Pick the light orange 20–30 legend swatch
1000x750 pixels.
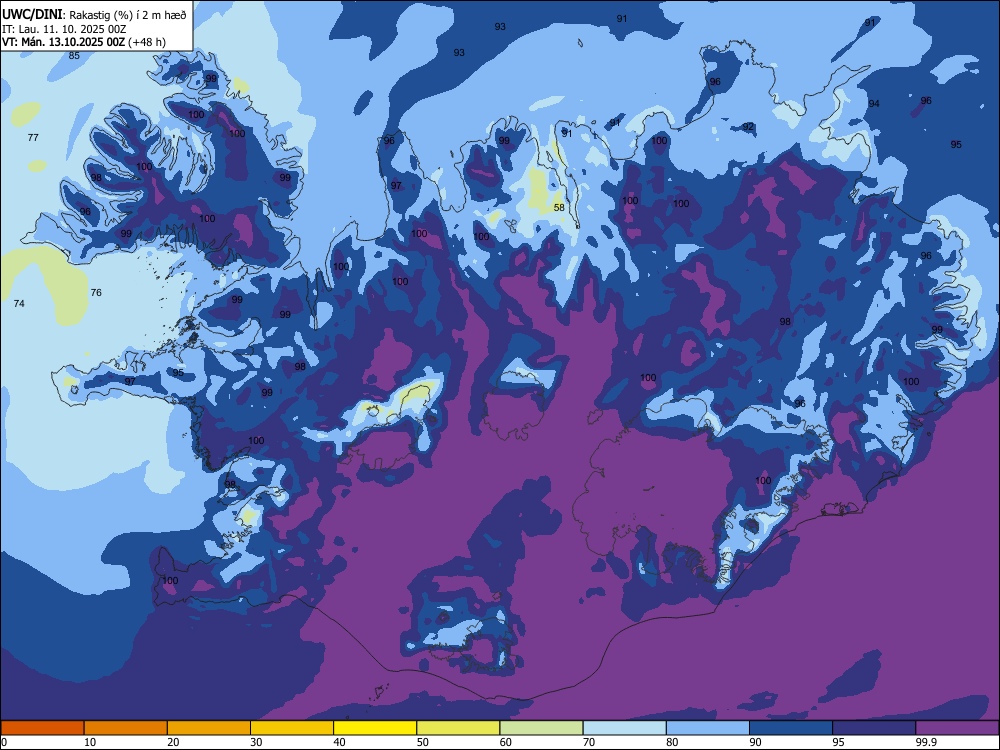click(209, 728)
